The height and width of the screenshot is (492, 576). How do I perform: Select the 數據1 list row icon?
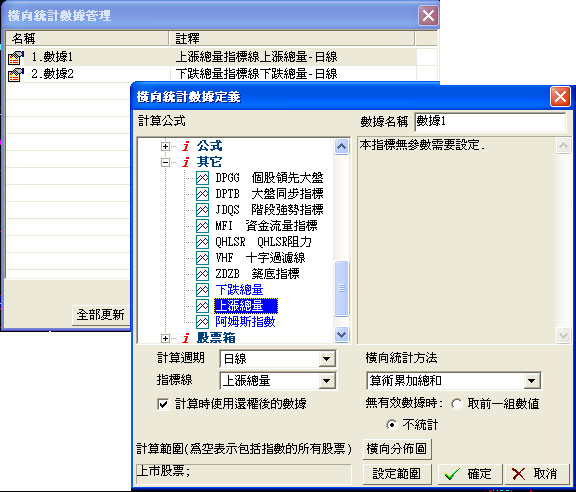pyautogui.click(x=16, y=57)
